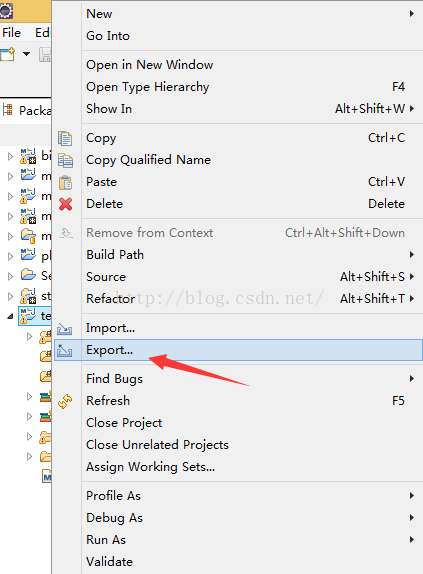
Task: Expand the first 'bi' project tree node
Action: (10, 157)
